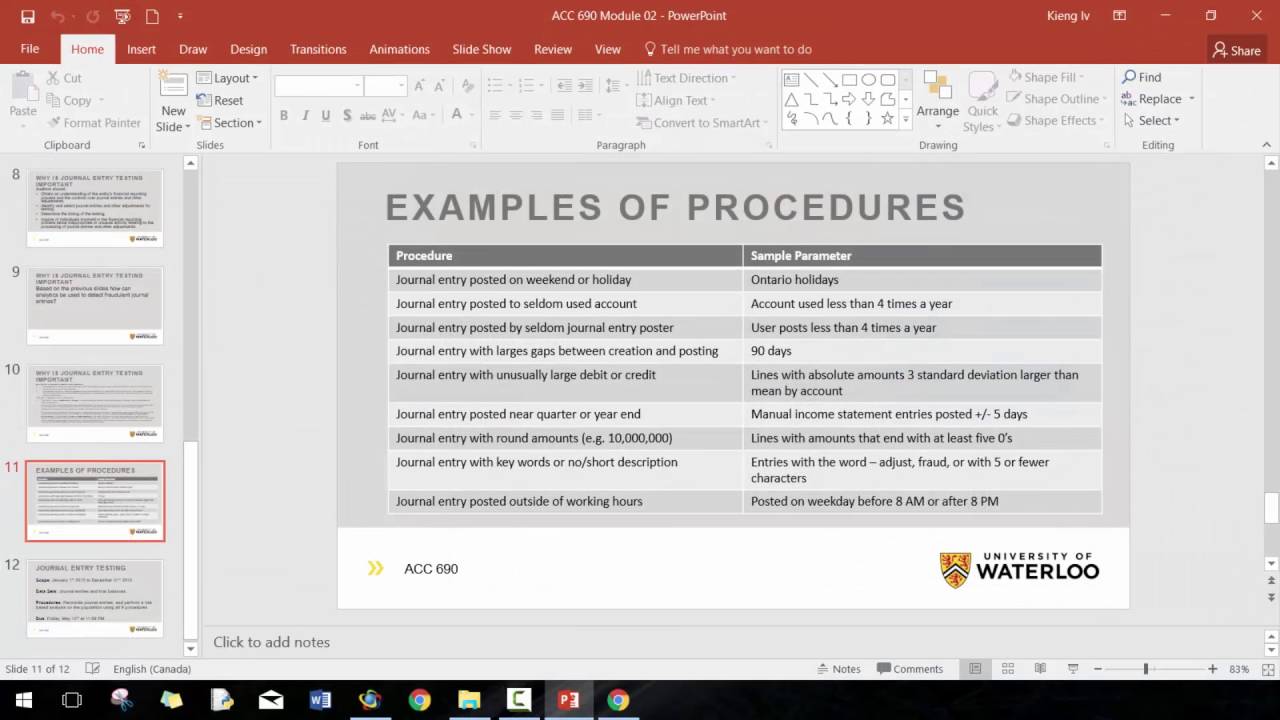
Task: Click the zoom out minus icon
Action: tap(1098, 669)
